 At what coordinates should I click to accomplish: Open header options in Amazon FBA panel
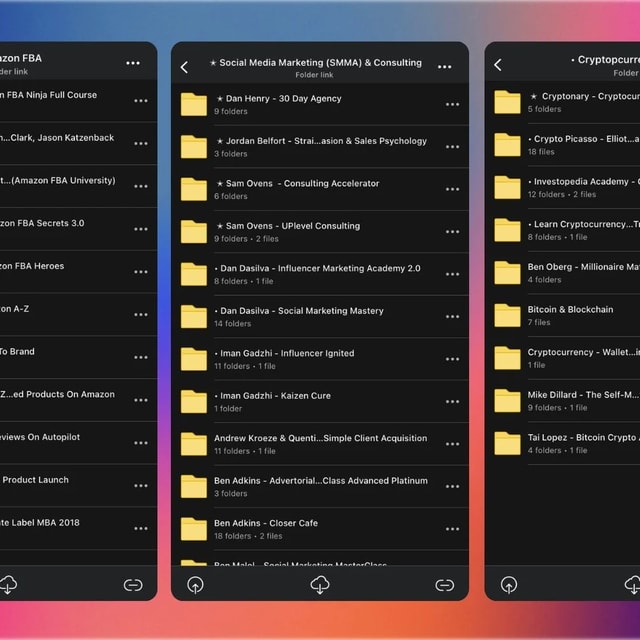pyautogui.click(x=133, y=63)
